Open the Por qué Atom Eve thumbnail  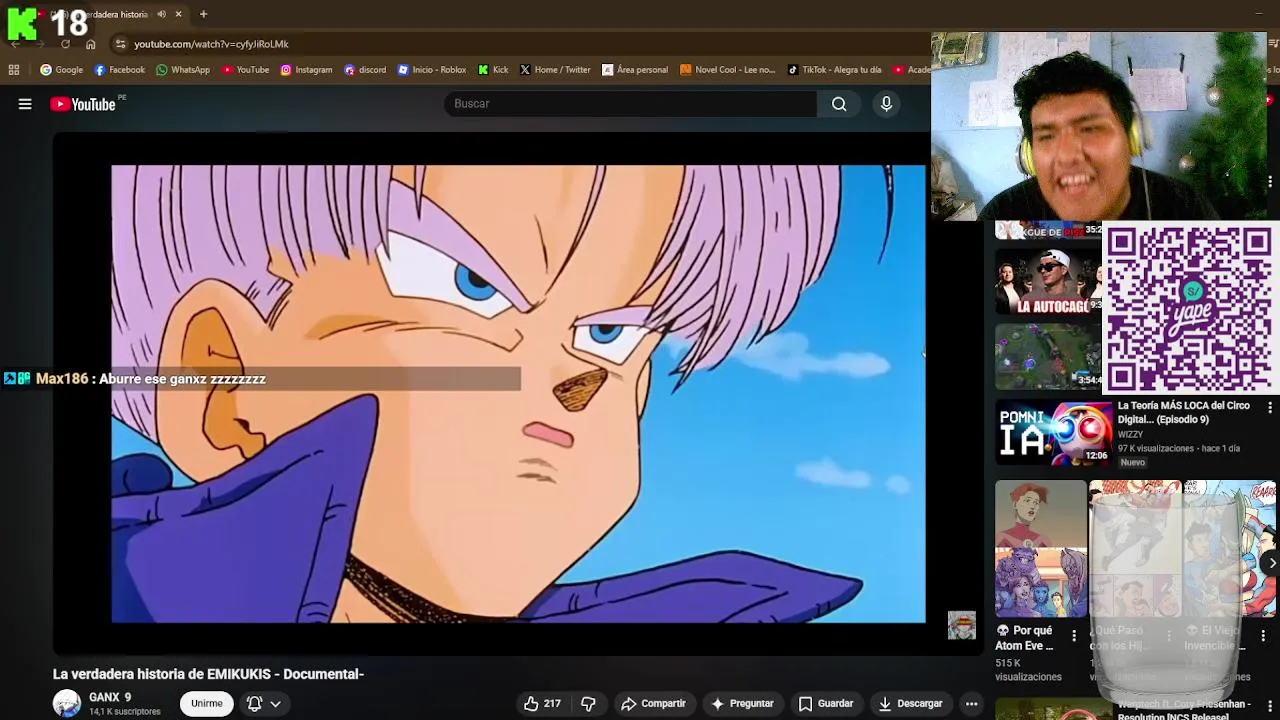(1040, 549)
